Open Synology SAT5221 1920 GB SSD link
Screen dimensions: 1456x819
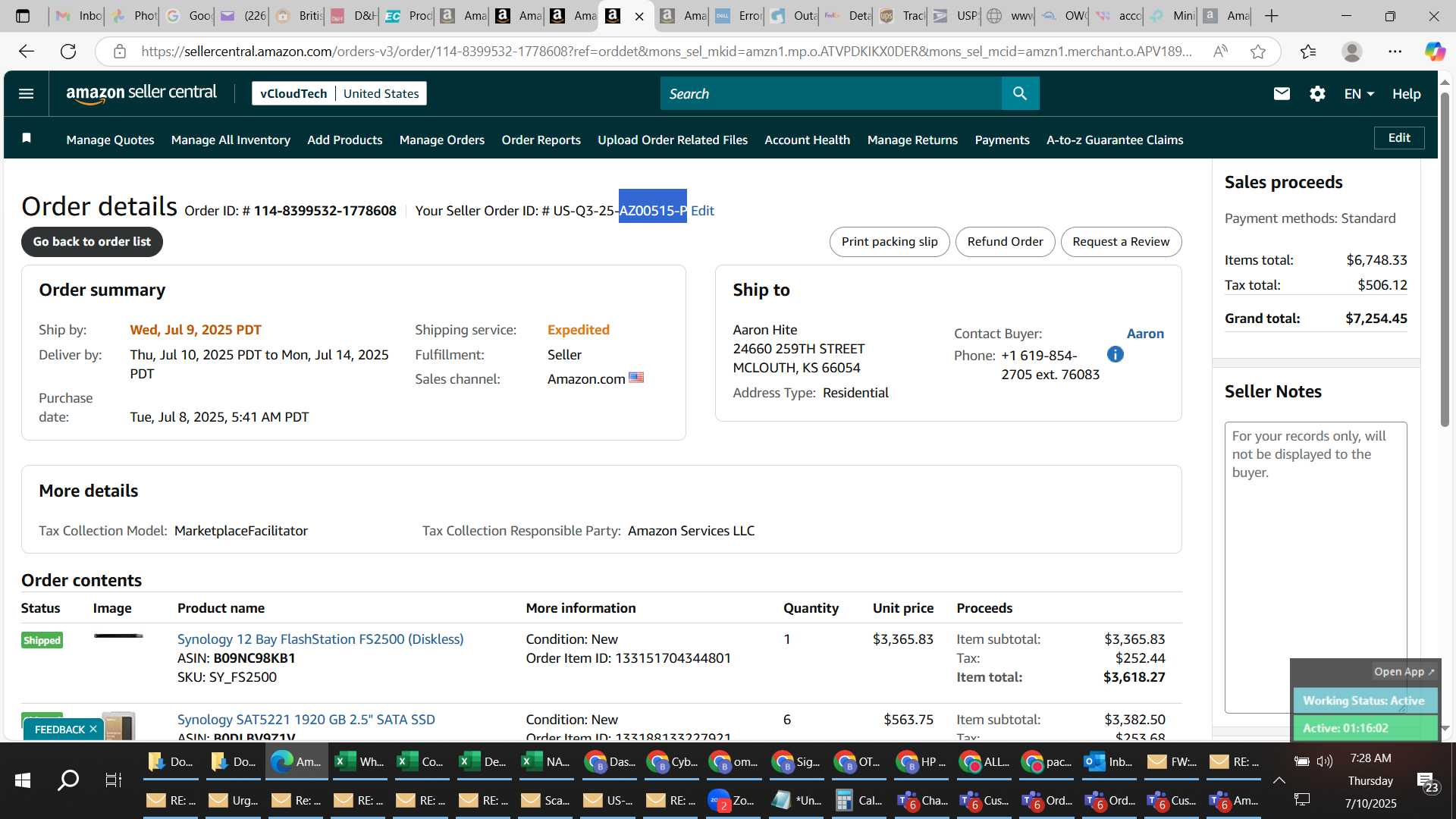(306, 720)
